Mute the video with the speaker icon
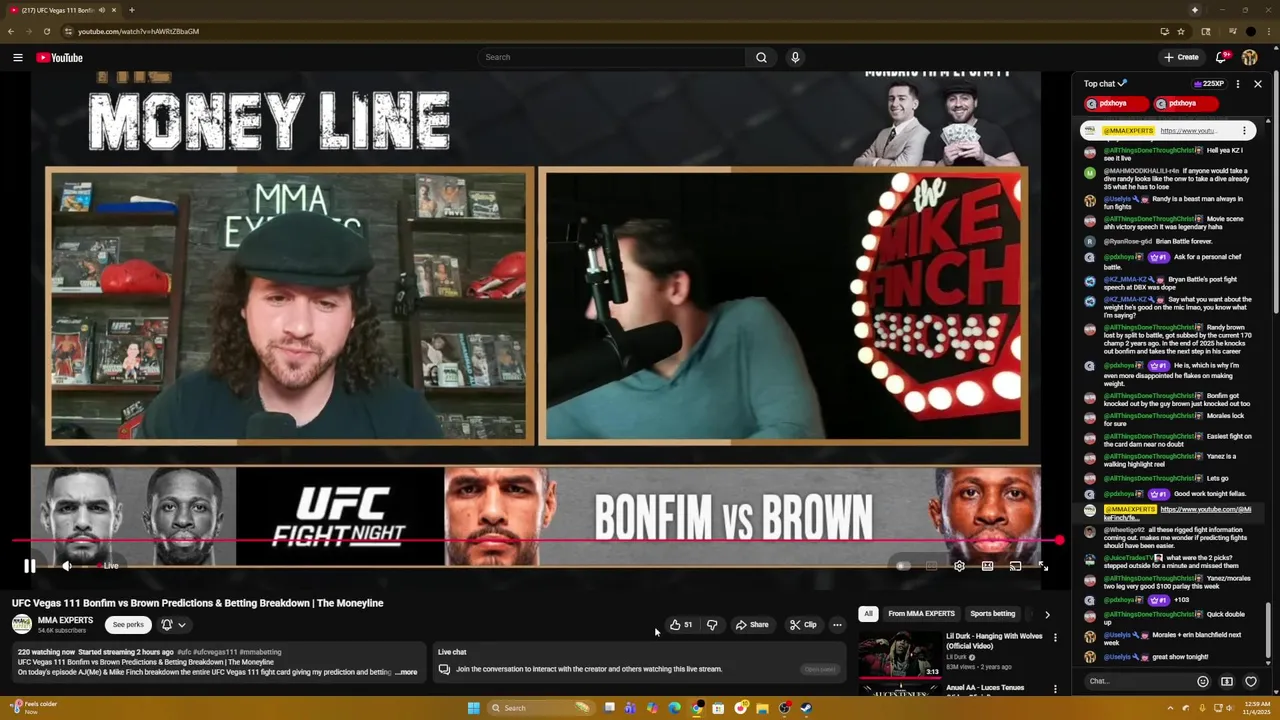Image resolution: width=1280 pixels, height=720 pixels. [x=67, y=566]
